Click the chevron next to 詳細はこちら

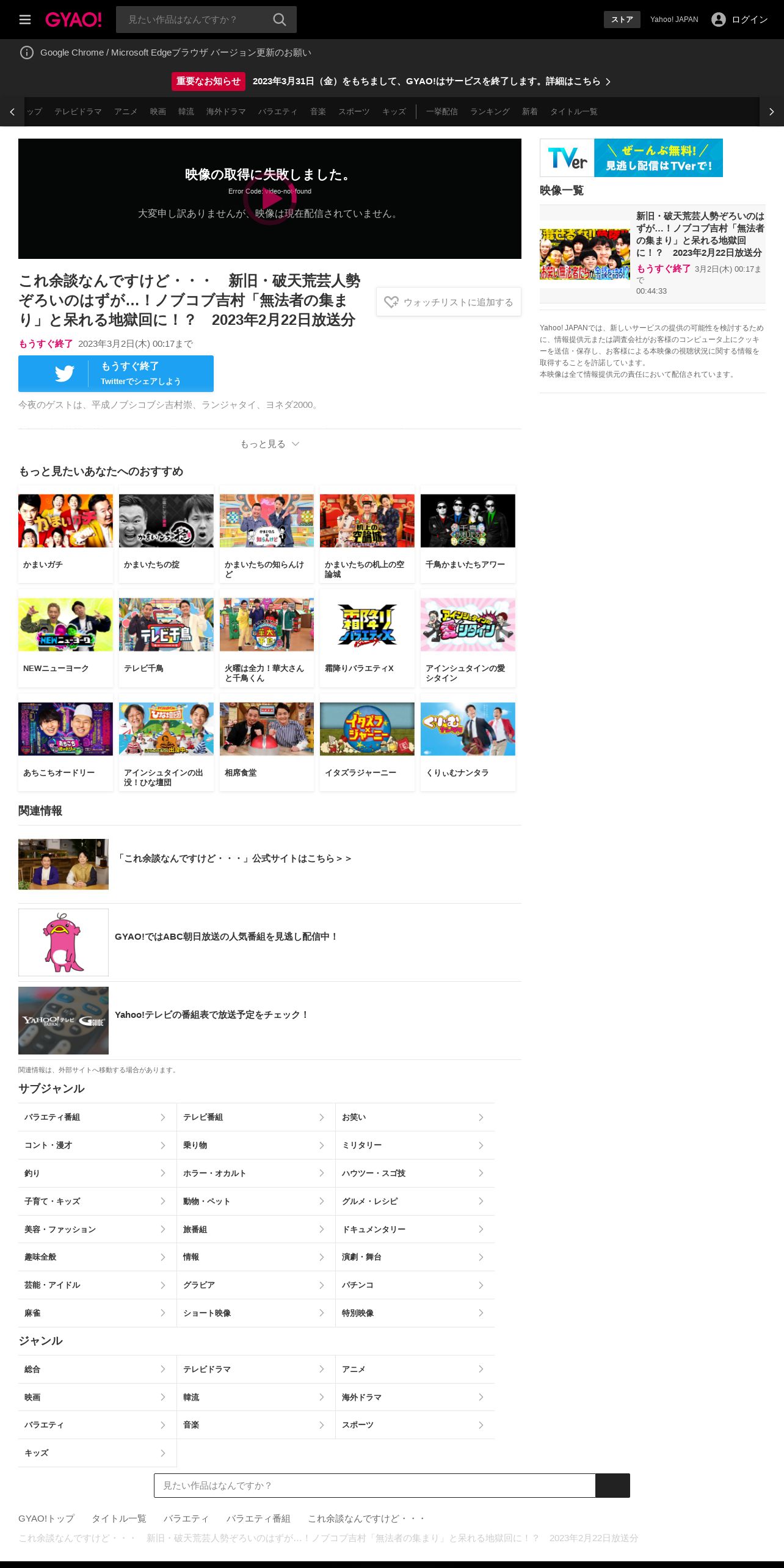coord(608,82)
